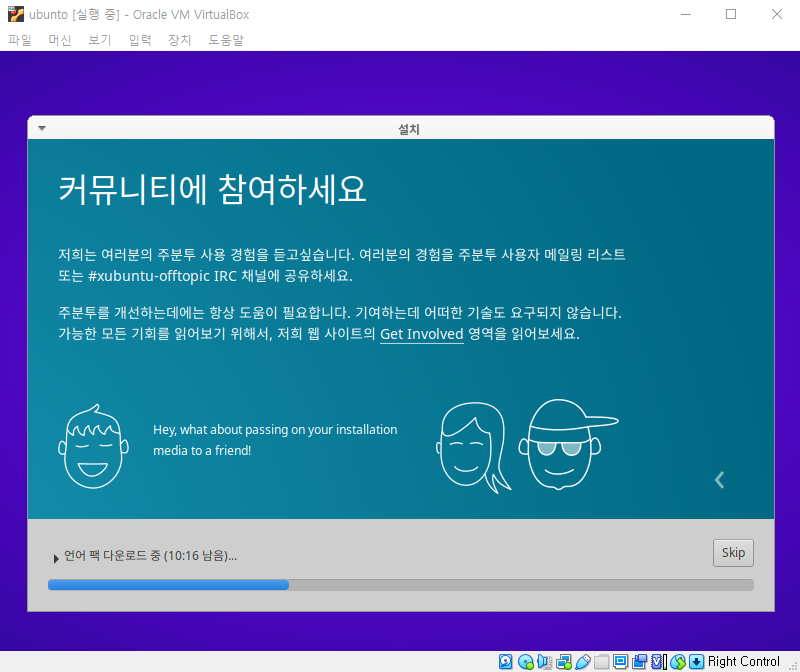Click the keyboard capture arrow icon
This screenshot has height=672, width=800.
[x=696, y=662]
